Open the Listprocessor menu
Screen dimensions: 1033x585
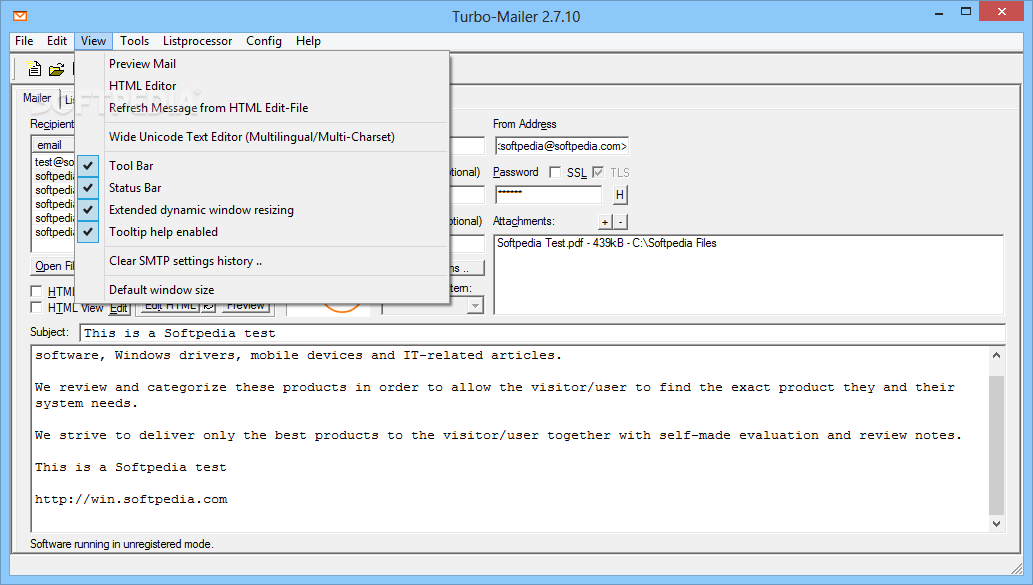click(x=198, y=41)
